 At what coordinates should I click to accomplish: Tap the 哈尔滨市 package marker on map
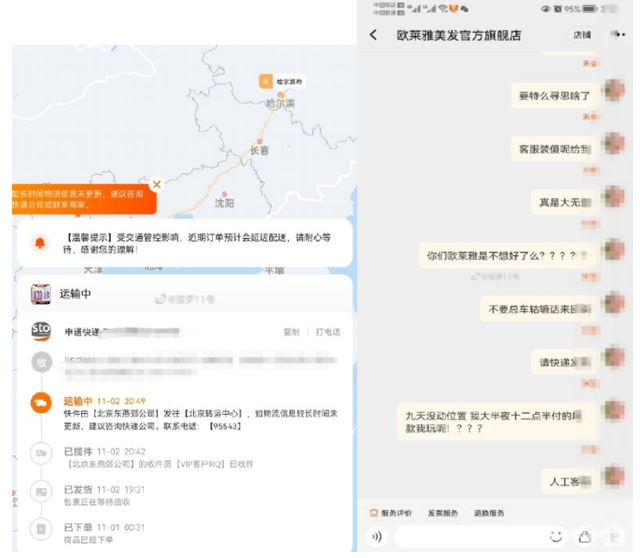click(x=267, y=81)
